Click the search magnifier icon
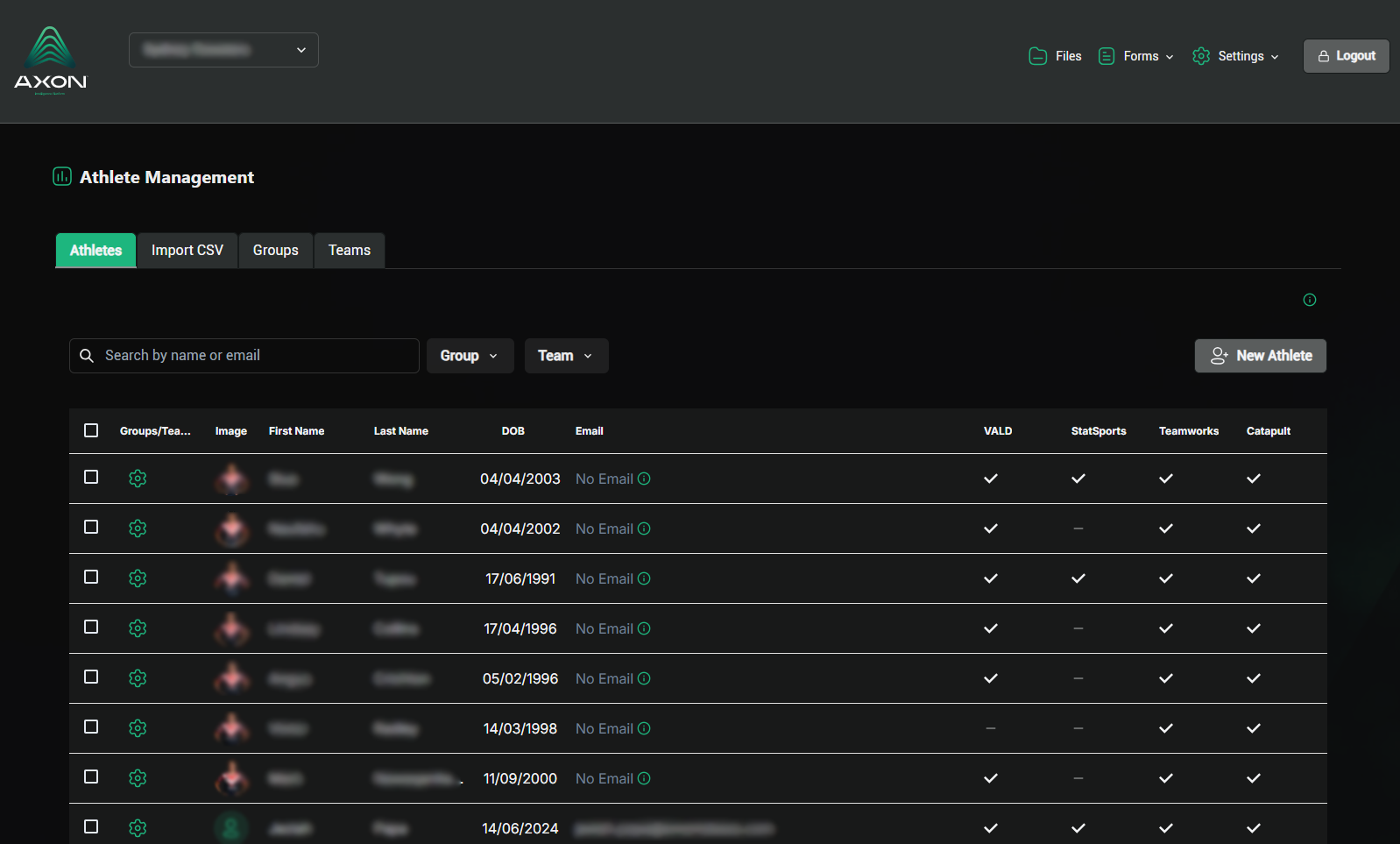This screenshot has width=1400, height=844. click(87, 356)
